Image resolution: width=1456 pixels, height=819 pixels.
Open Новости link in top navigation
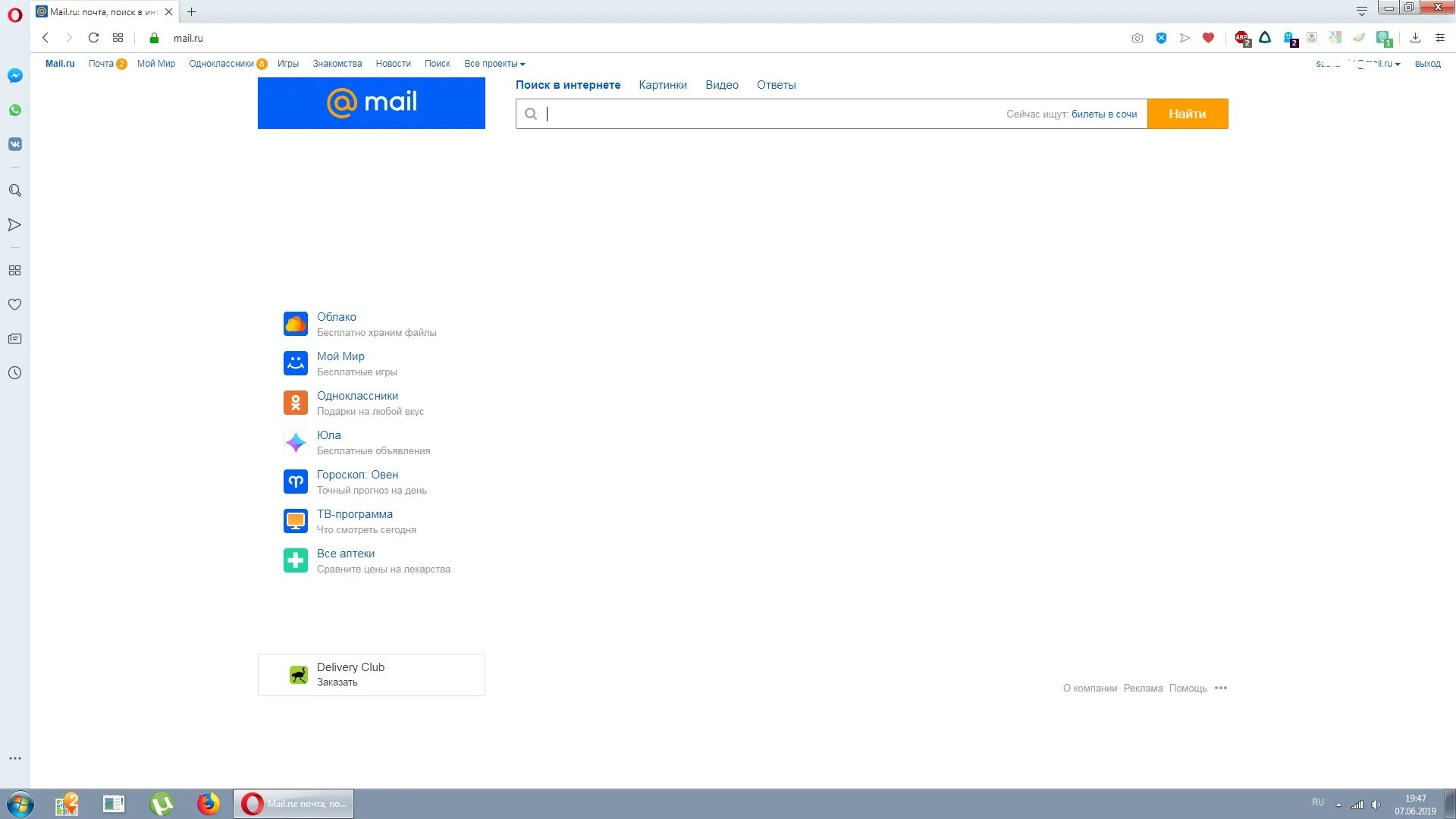(x=393, y=64)
